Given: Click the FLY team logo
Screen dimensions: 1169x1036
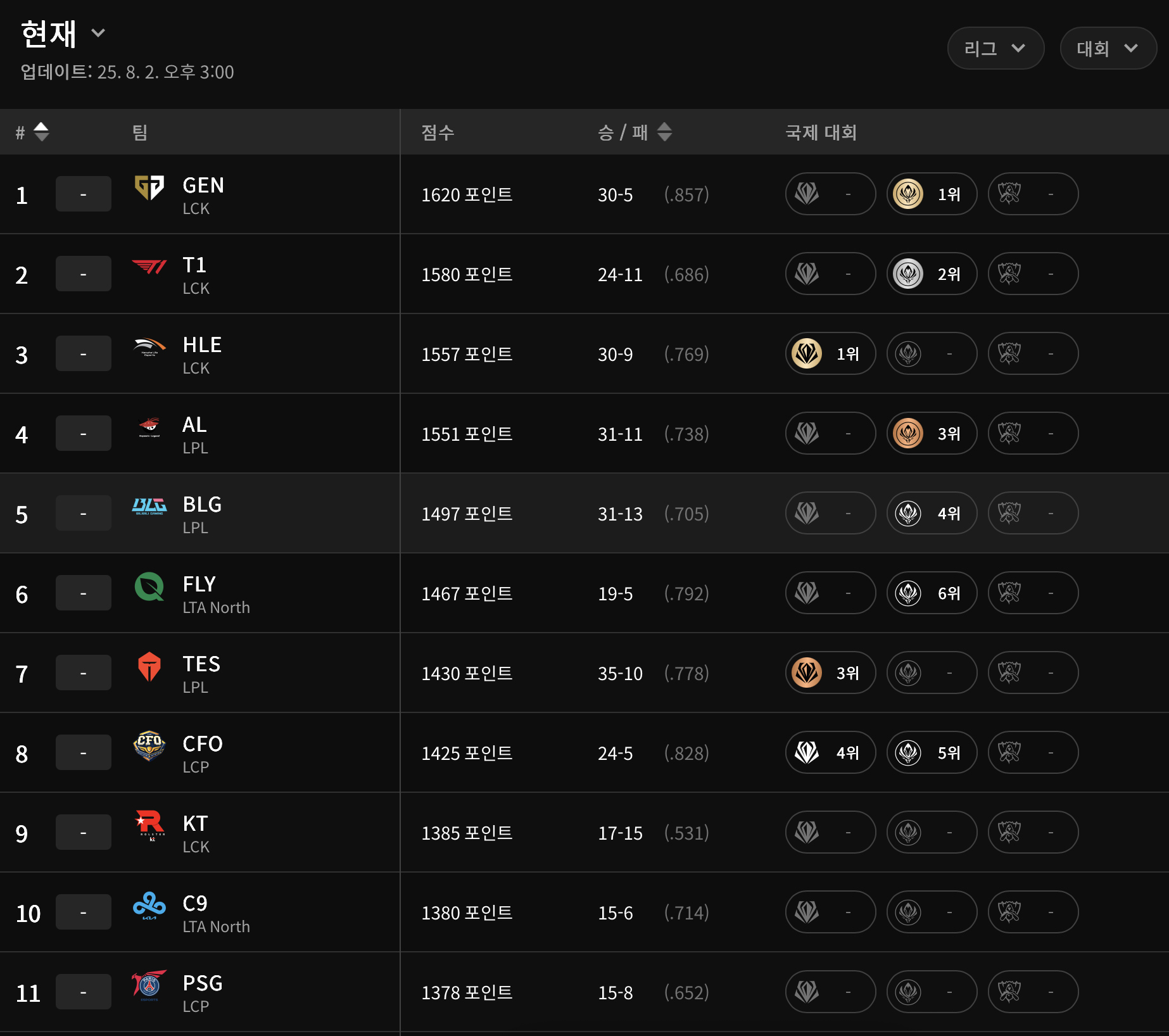Looking at the screenshot, I should click(x=149, y=586).
